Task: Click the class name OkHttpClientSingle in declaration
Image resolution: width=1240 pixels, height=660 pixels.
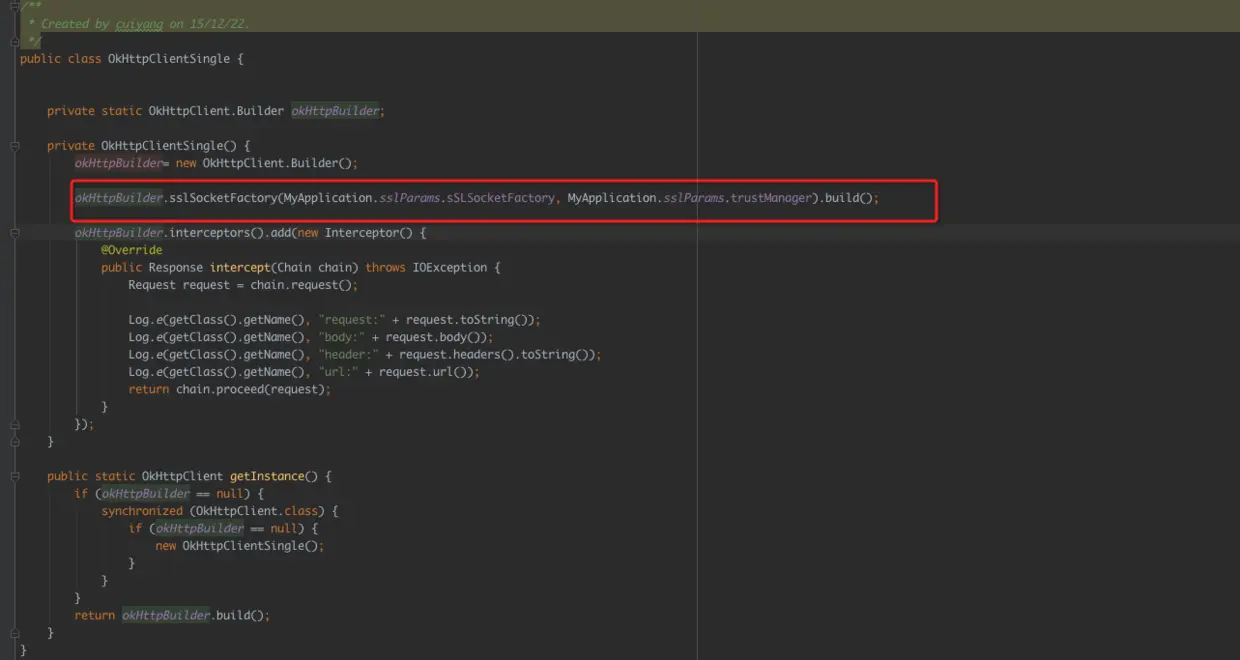Action: pyautogui.click(x=169, y=59)
